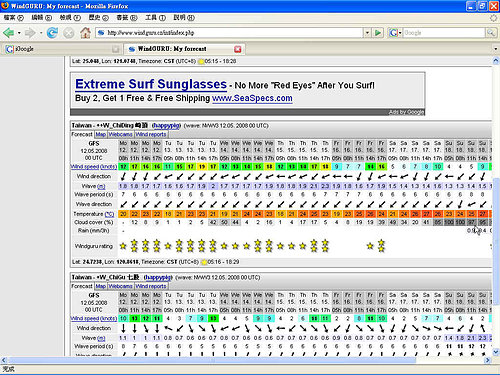
Task: Select Forecast tab of ChiGu spot
Action: click(82, 286)
